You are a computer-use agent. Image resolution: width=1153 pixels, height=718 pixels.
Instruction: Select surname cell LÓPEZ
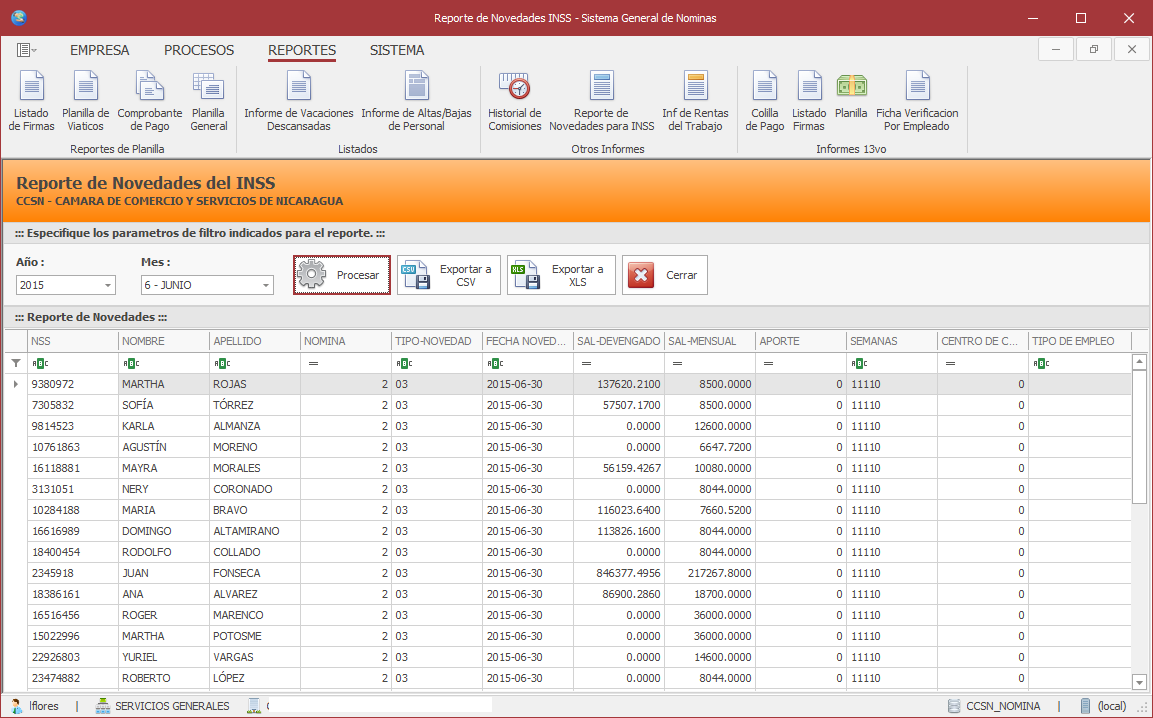click(x=255, y=678)
